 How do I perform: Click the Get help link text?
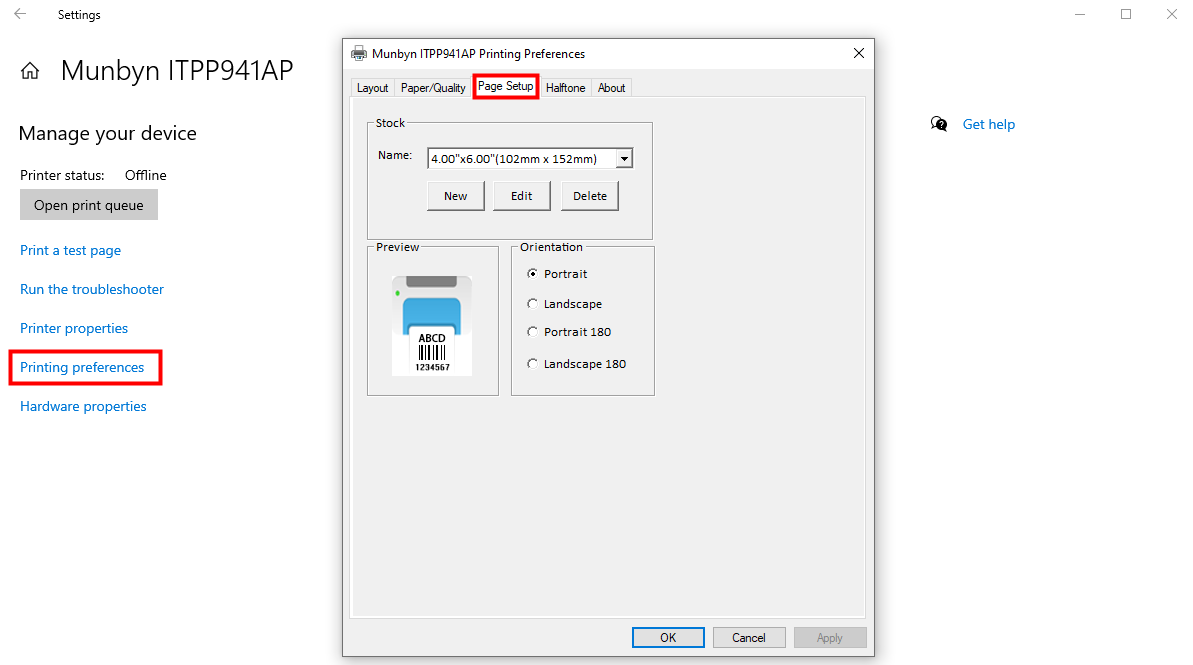(x=989, y=124)
